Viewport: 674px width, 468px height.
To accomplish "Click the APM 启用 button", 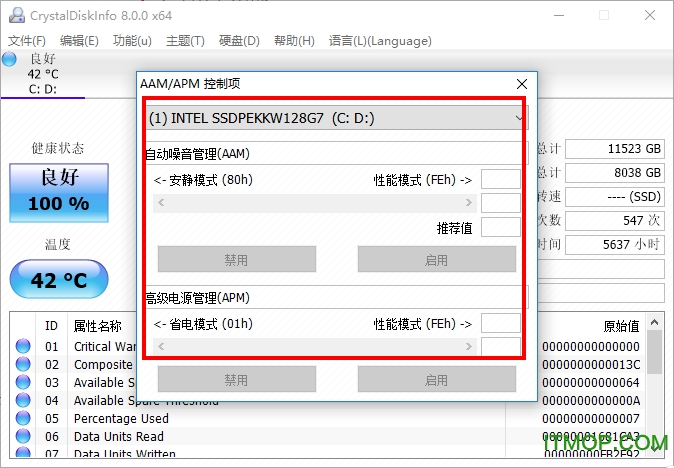I will click(x=437, y=379).
